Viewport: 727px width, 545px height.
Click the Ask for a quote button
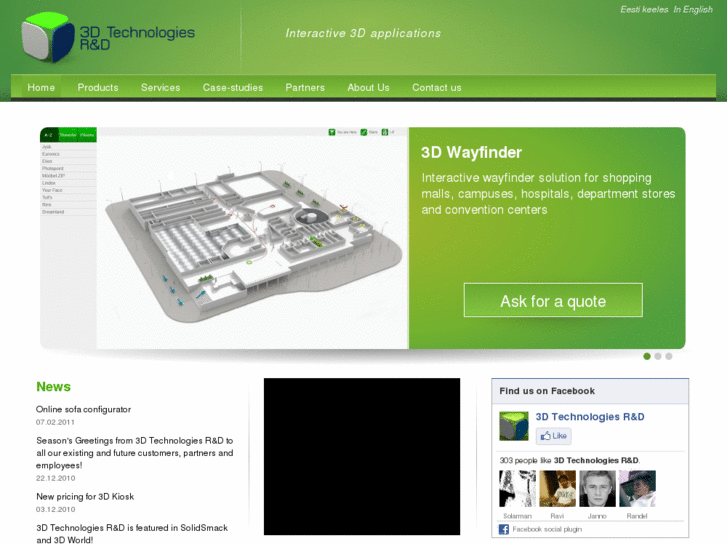tap(553, 300)
